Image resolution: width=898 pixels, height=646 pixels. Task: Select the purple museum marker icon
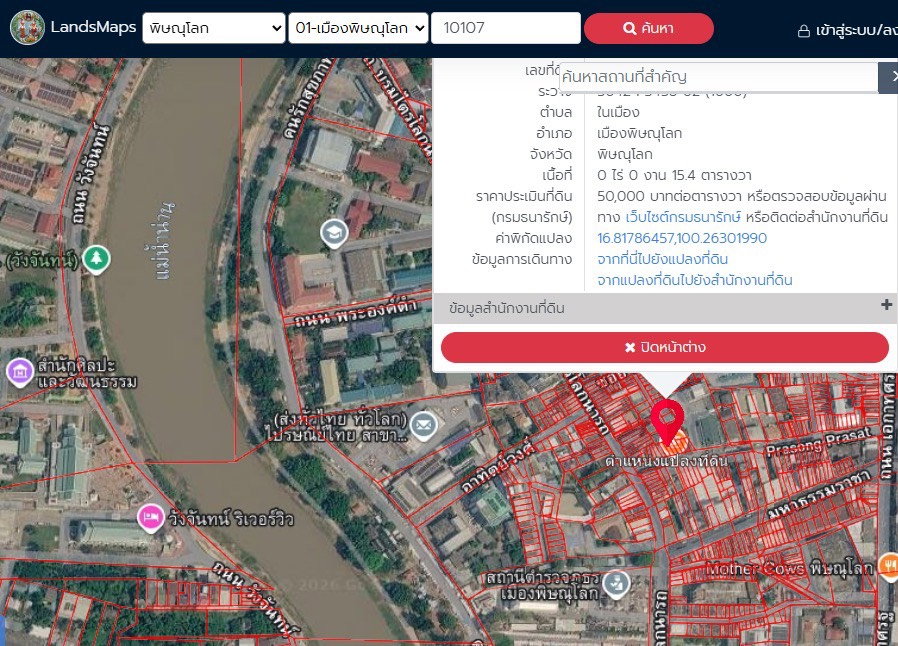click(19, 372)
